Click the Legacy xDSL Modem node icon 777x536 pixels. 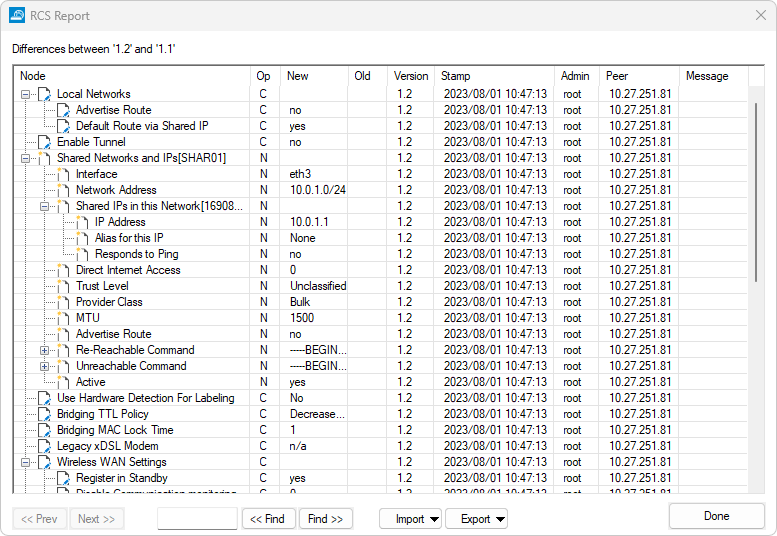(x=45, y=446)
